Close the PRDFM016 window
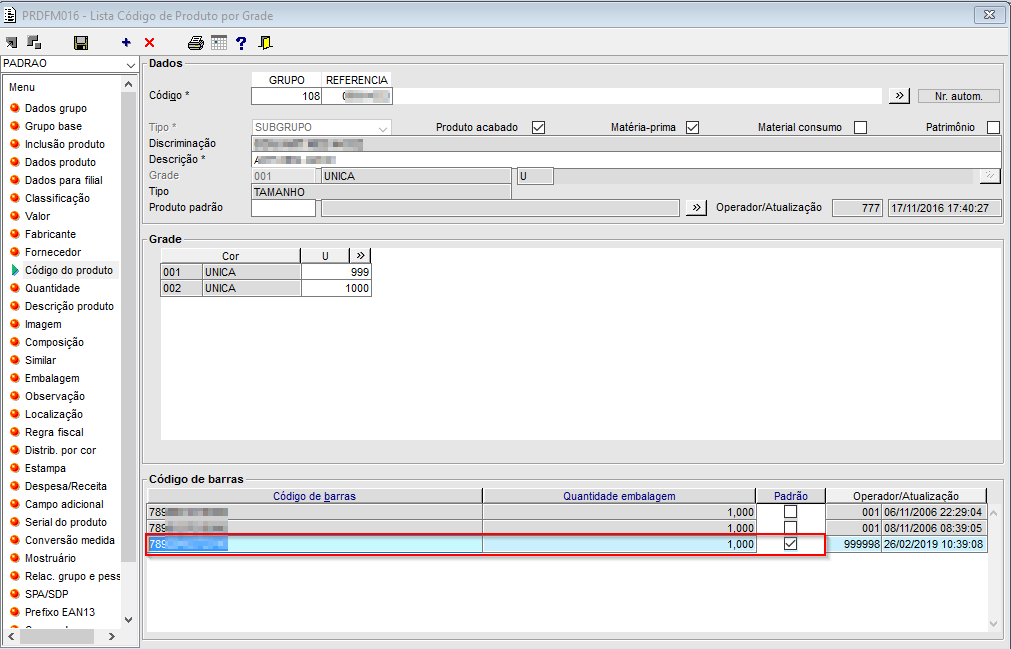 989,15
